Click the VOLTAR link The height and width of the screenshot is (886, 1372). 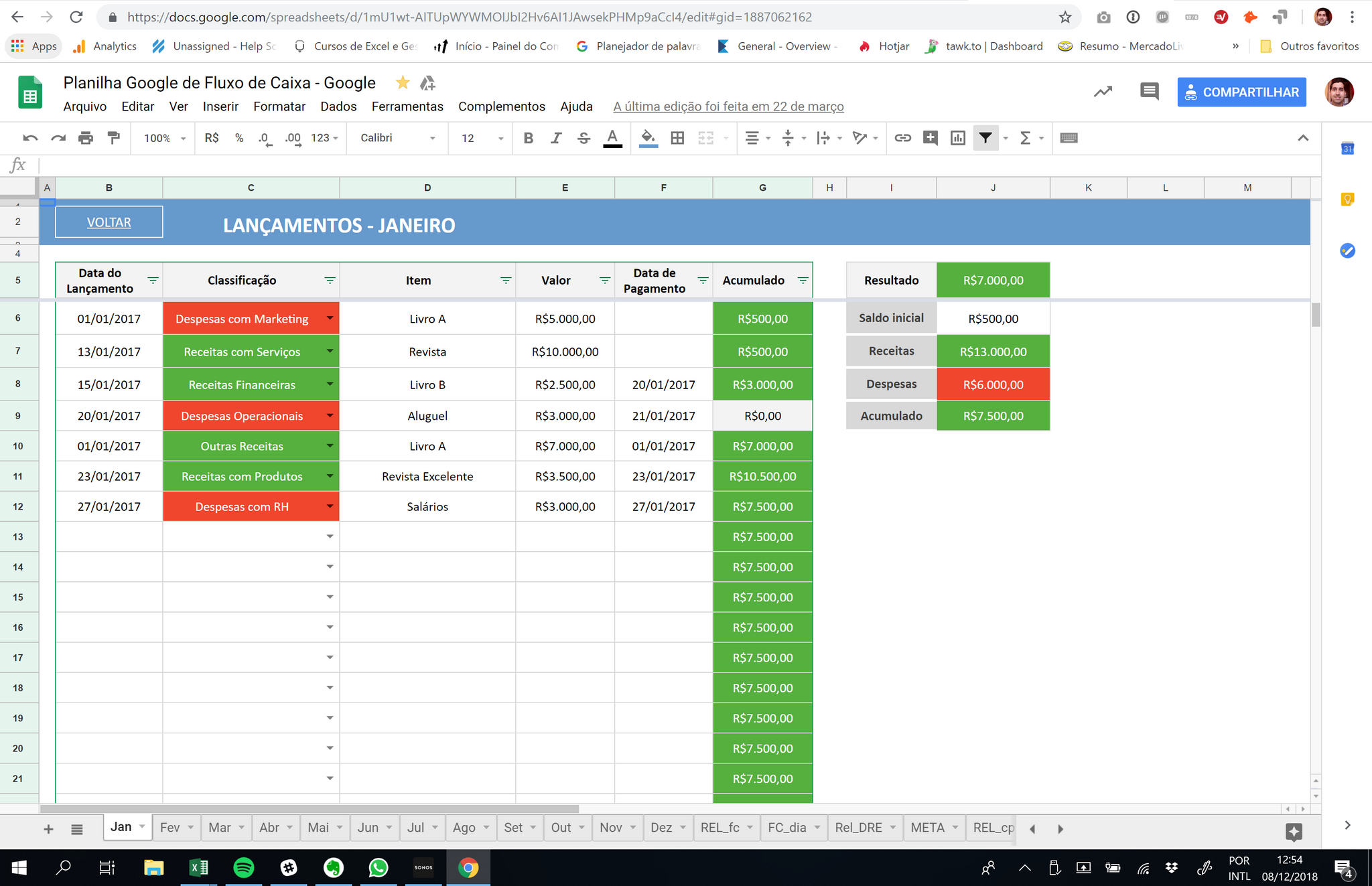tap(109, 222)
